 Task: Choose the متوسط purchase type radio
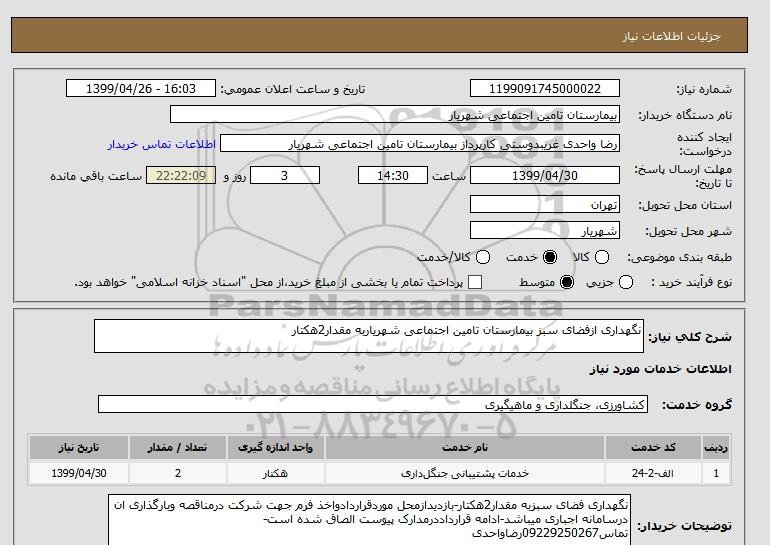[x=567, y=282]
